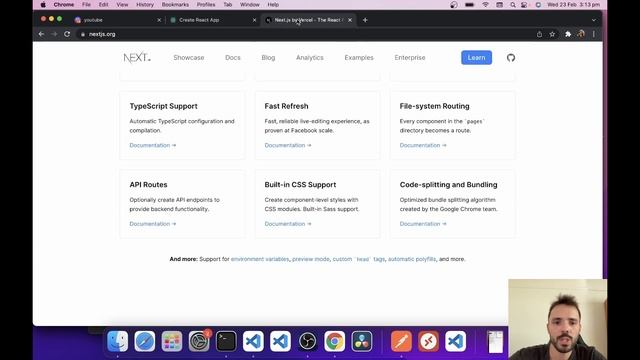Open the Window menu
Image resolution: width=640 pixels, height=360 pixels.
(249, 5)
